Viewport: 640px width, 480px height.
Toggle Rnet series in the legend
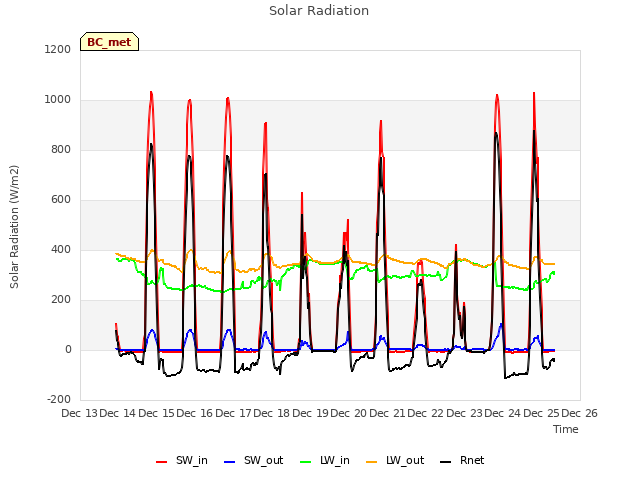[x=462, y=460]
